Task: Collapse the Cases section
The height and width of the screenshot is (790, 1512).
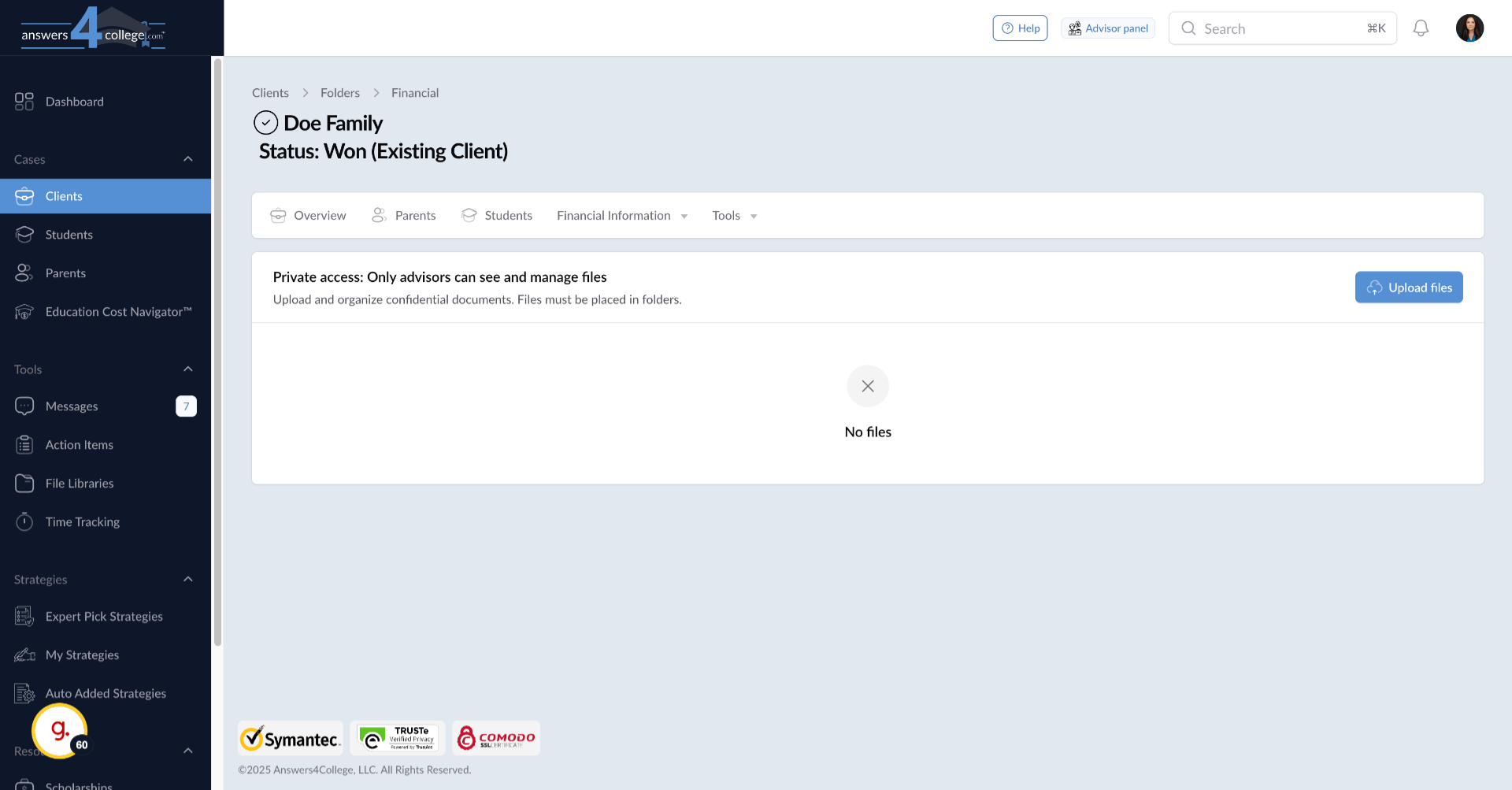Action: tap(187, 158)
